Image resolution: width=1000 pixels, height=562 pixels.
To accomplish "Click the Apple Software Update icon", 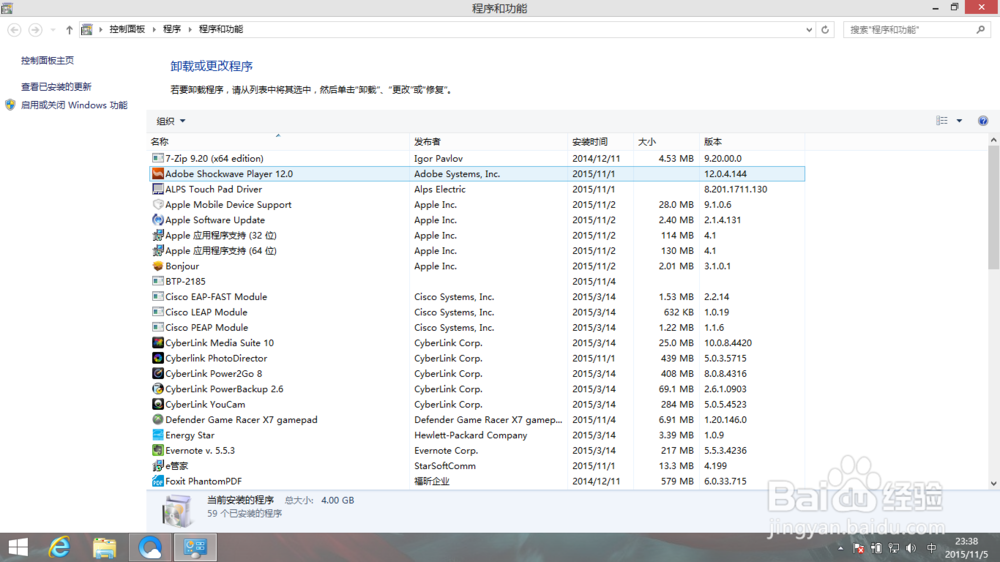I will pos(158,219).
